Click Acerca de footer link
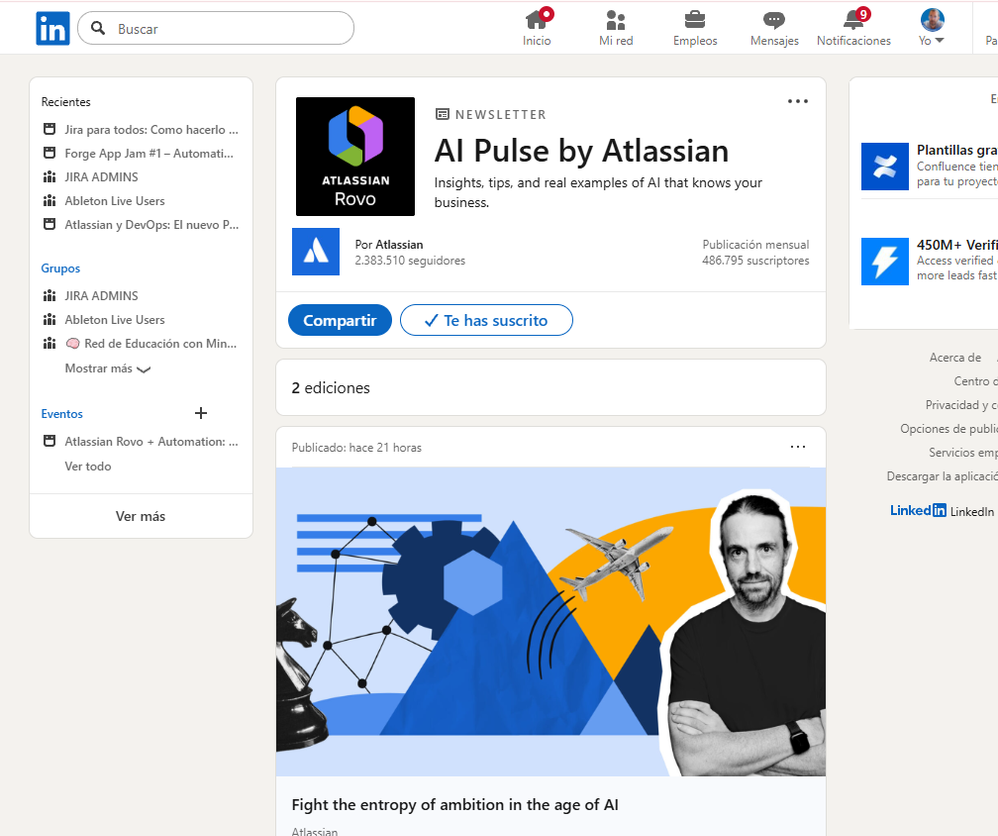The width and height of the screenshot is (998, 836). pos(955,357)
